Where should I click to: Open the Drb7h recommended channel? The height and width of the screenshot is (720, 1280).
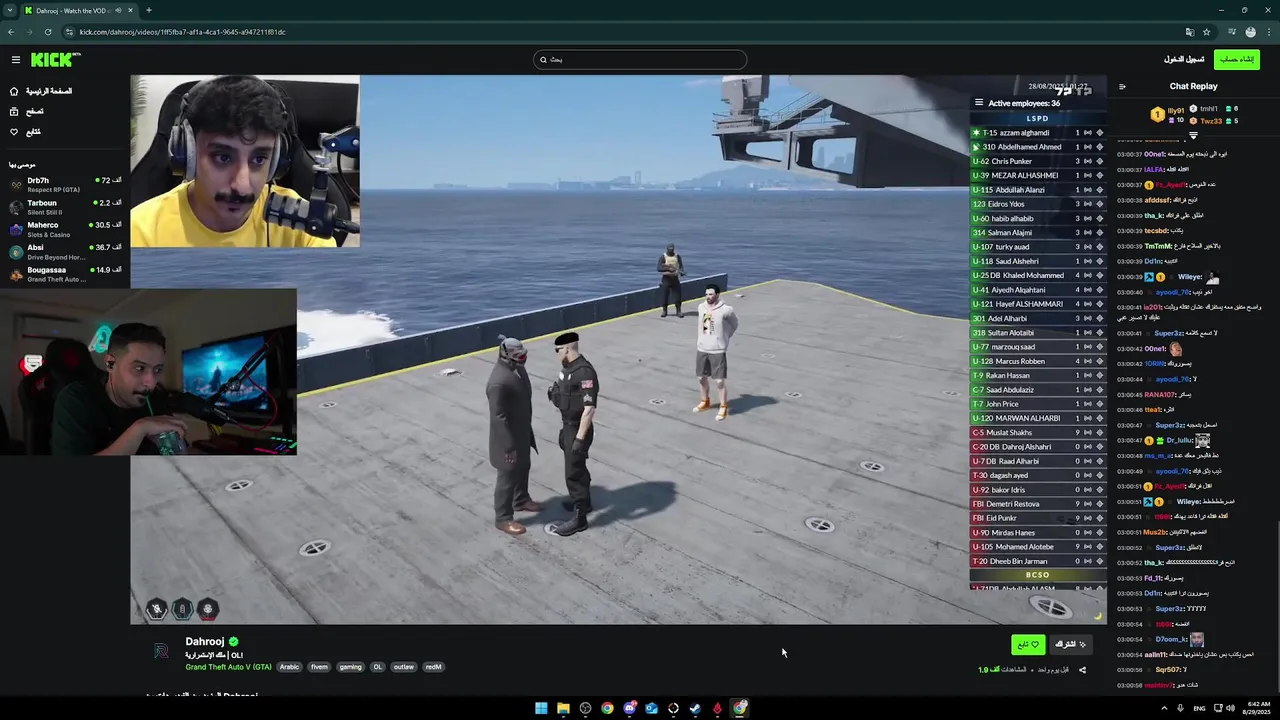pos(65,184)
